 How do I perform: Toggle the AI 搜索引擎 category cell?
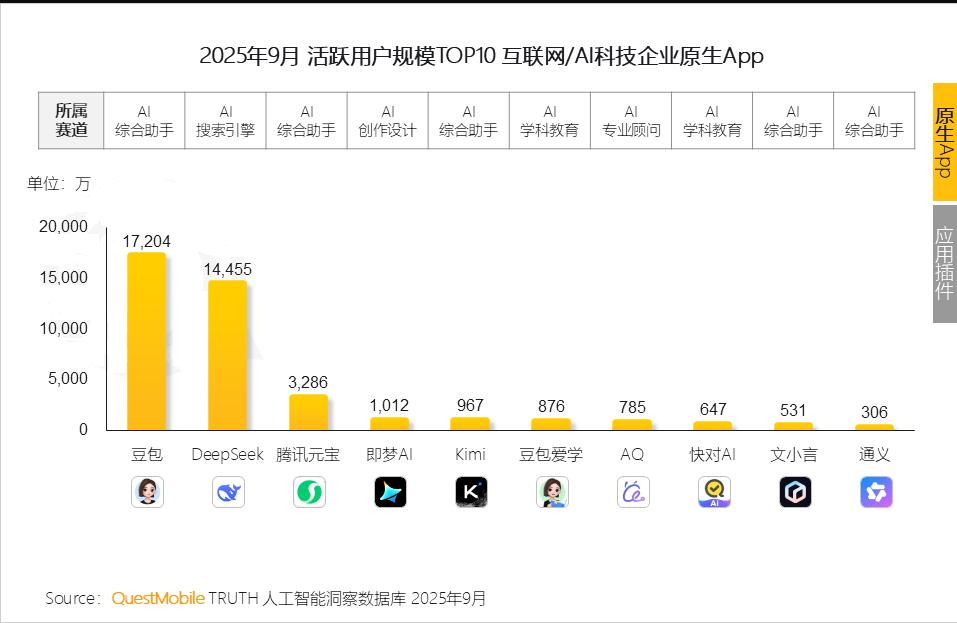[225, 120]
